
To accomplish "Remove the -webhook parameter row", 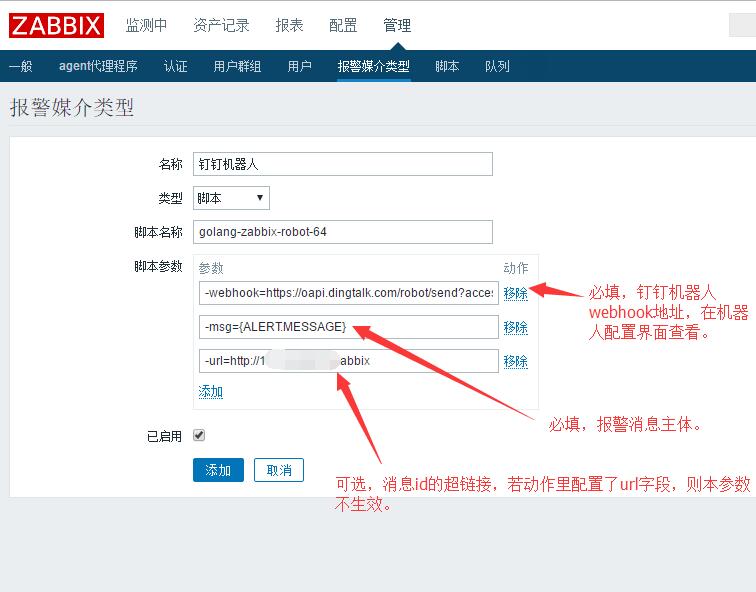I will click(515, 293).
